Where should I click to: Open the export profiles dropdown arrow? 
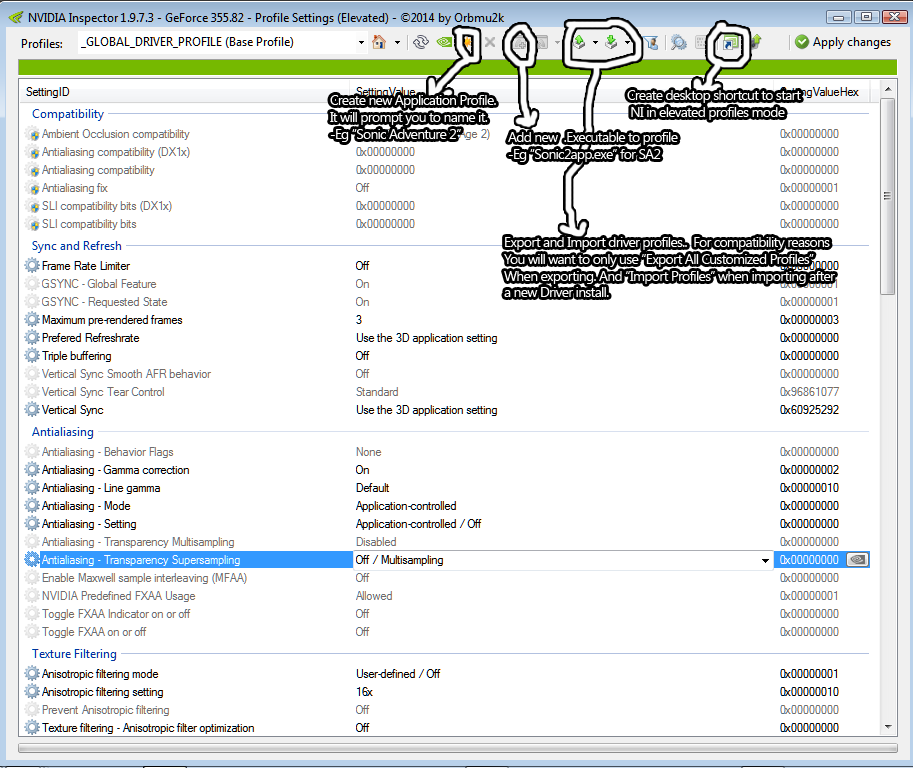click(x=595, y=43)
